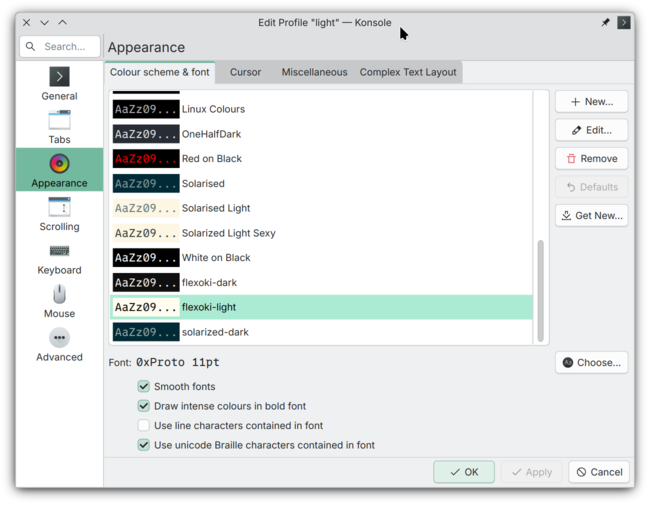Click the pin icon in title bar
The height and width of the screenshot is (506, 650).
coord(605,22)
